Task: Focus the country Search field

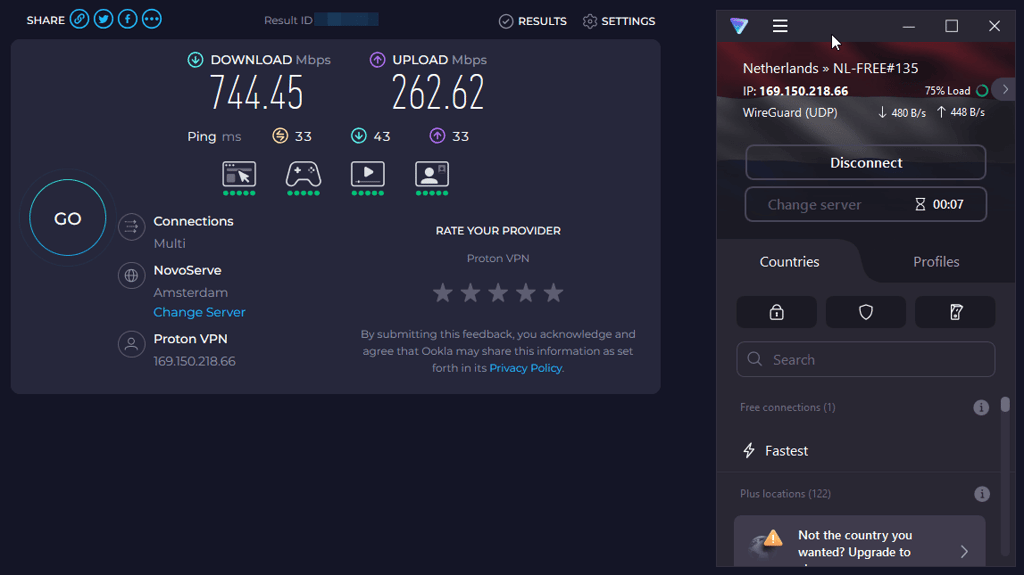Action: [866, 359]
